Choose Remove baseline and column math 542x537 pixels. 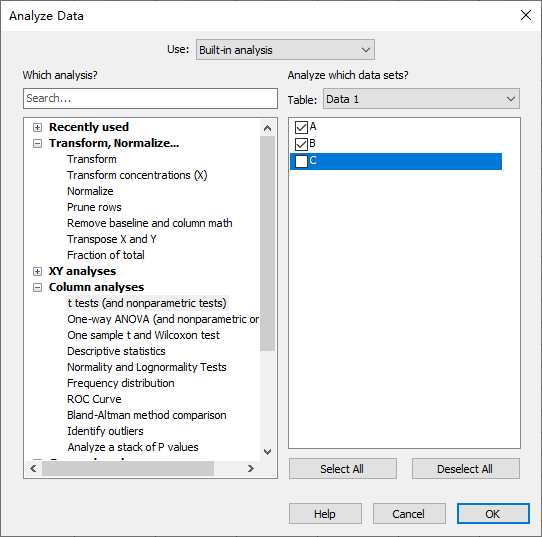point(150,223)
